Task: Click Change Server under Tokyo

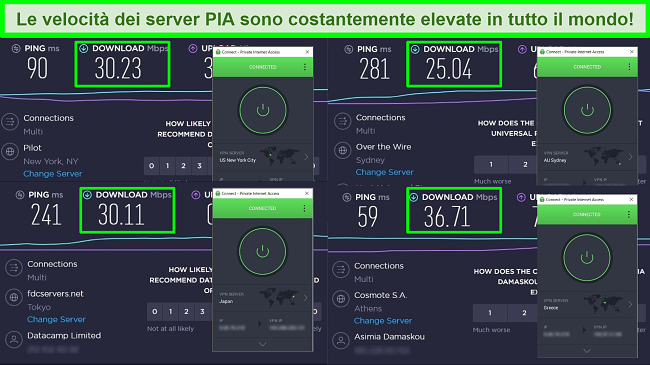Action: [56, 319]
